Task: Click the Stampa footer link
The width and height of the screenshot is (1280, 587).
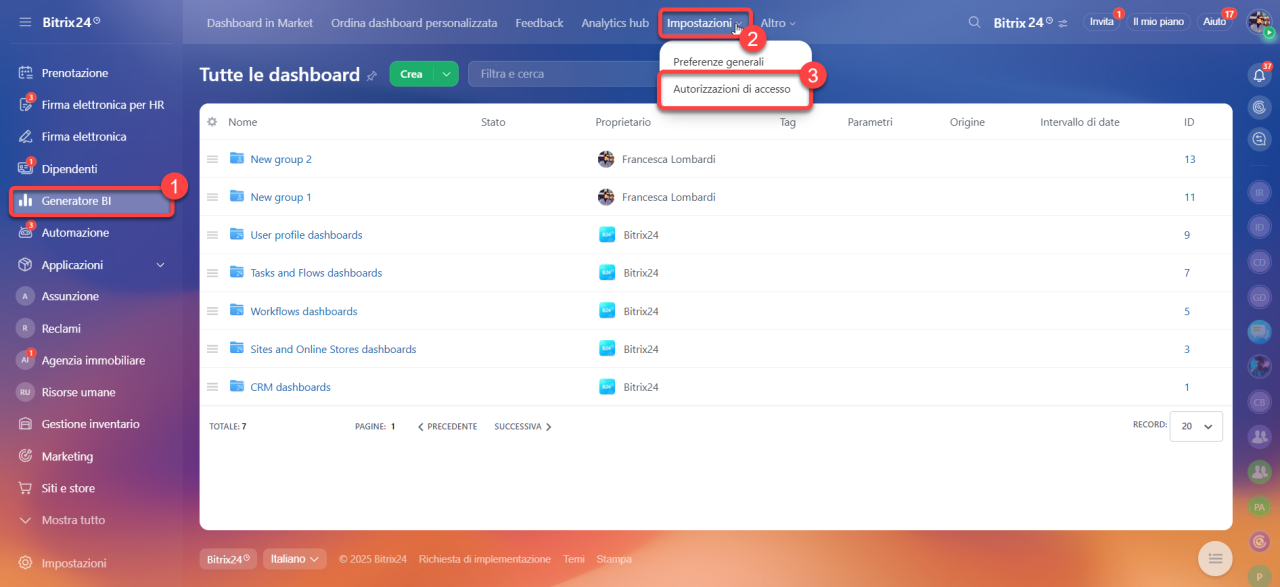Action: [614, 559]
